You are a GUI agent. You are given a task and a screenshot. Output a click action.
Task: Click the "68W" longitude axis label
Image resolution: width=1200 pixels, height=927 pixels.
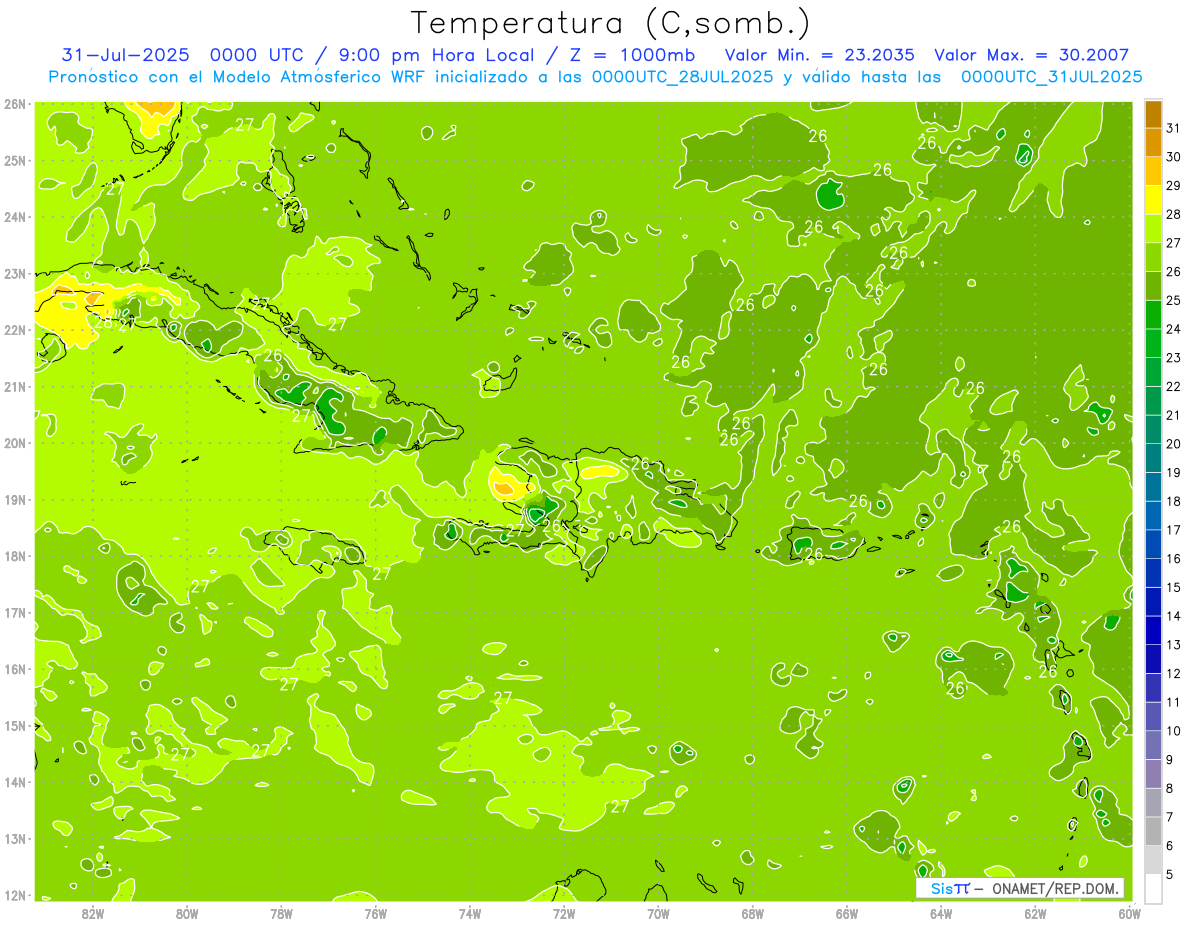click(x=753, y=913)
